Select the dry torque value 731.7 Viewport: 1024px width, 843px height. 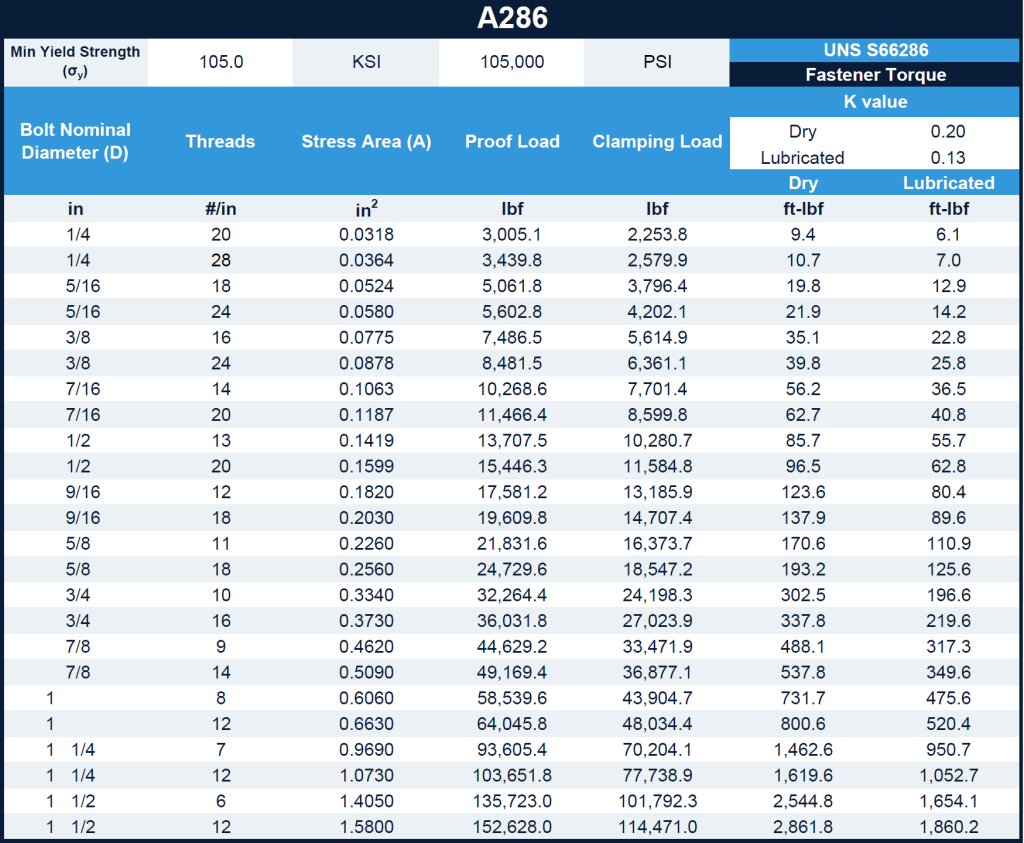tap(803, 698)
